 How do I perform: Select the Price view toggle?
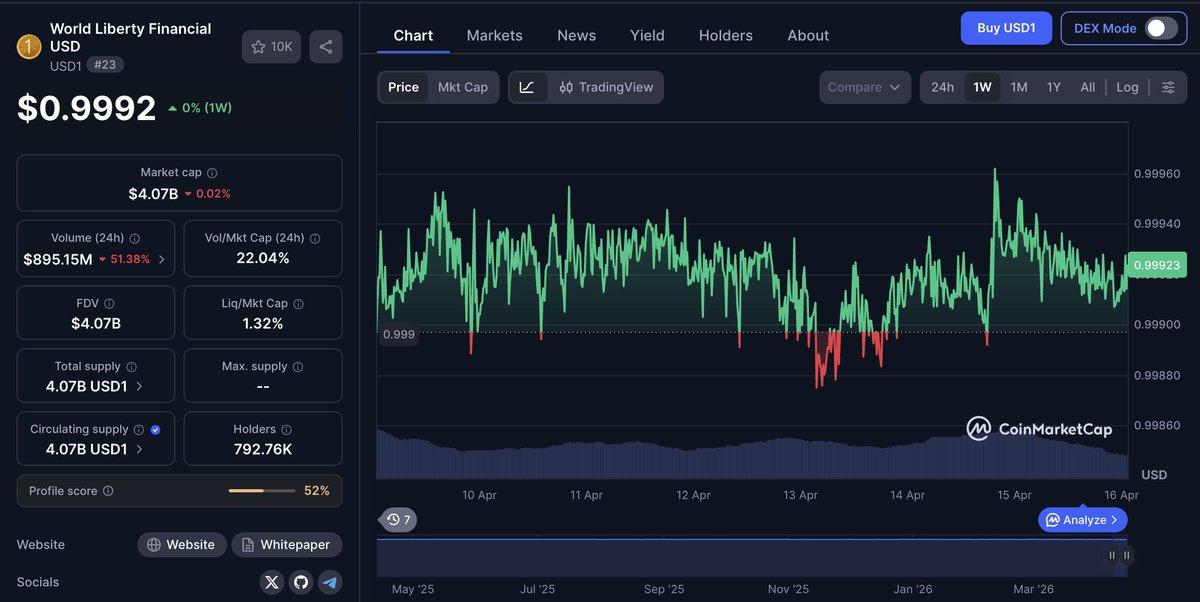[x=403, y=87]
